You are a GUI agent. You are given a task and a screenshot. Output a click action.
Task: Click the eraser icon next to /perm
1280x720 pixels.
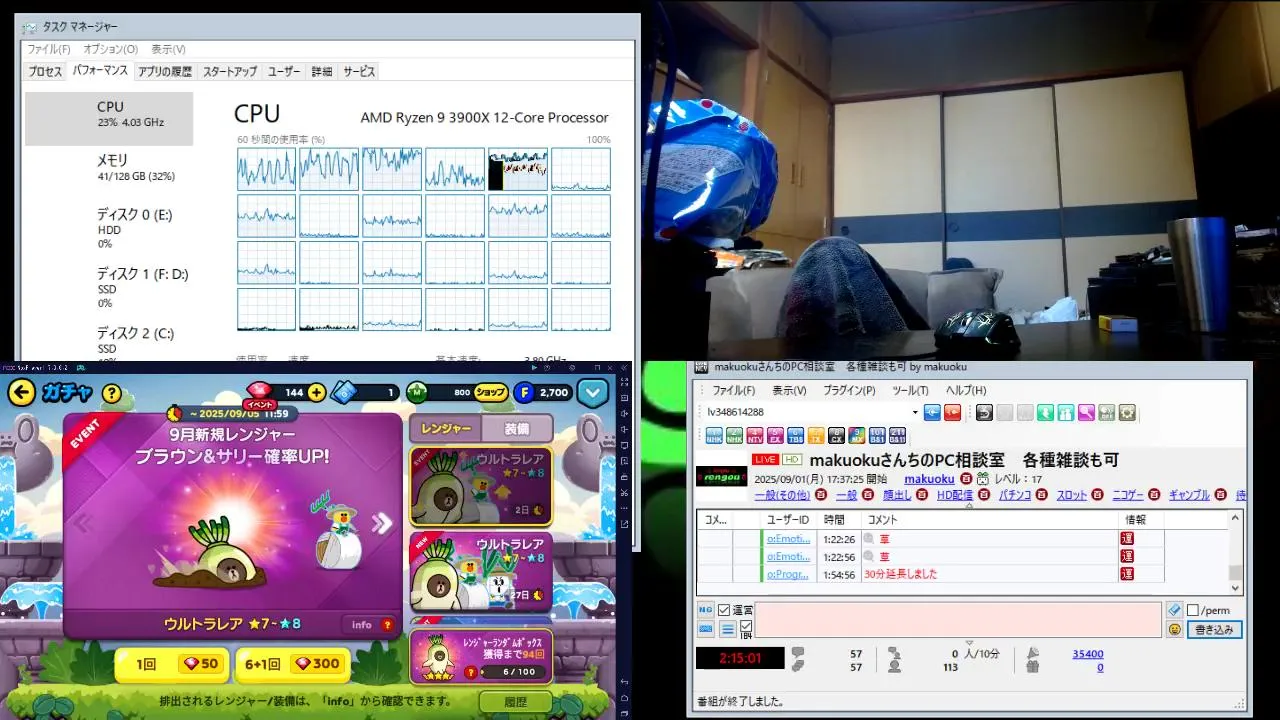1174,610
